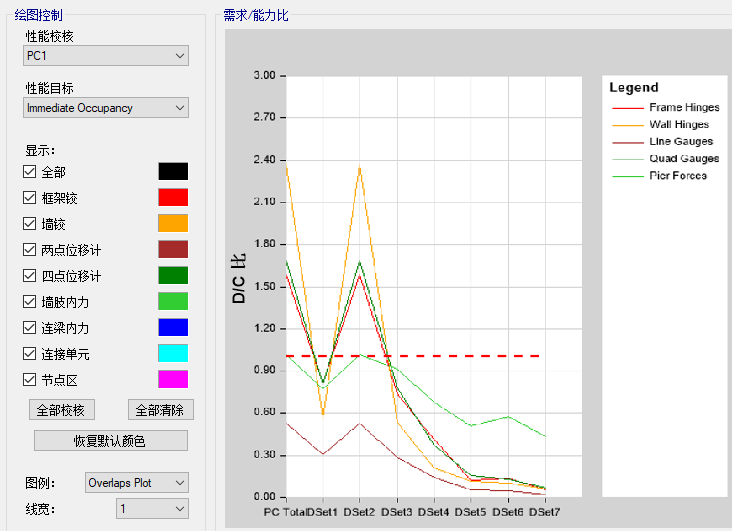This screenshot has height=531, width=732.
Task: Click the black color swatch for 全部
Action: pos(173,172)
